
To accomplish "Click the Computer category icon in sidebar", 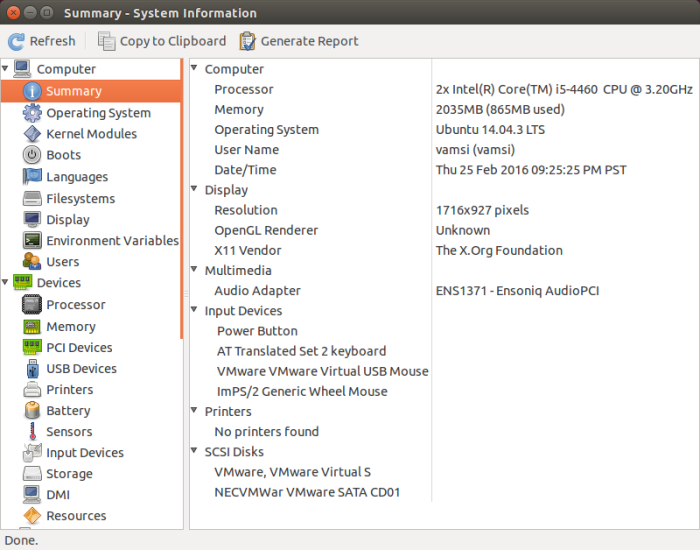I will coord(22,69).
